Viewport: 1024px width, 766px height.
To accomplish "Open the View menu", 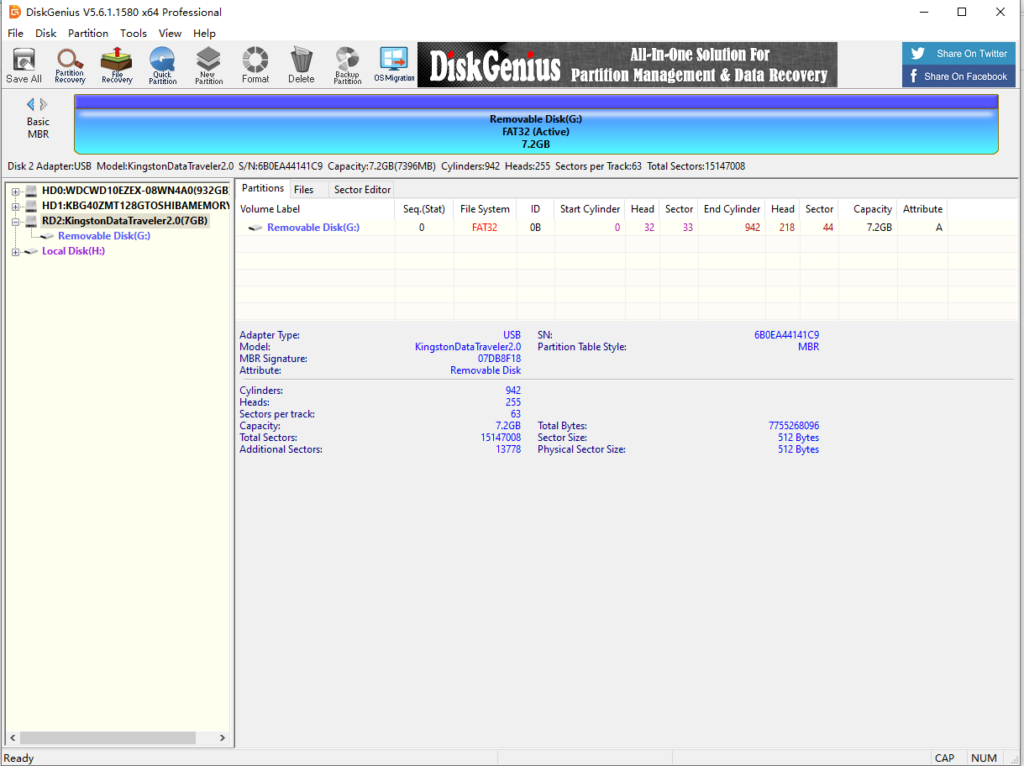I will [170, 33].
